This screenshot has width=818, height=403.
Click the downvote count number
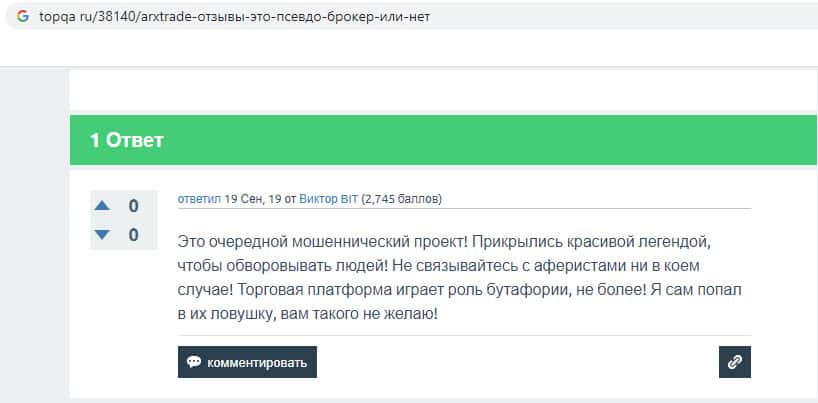click(x=133, y=235)
